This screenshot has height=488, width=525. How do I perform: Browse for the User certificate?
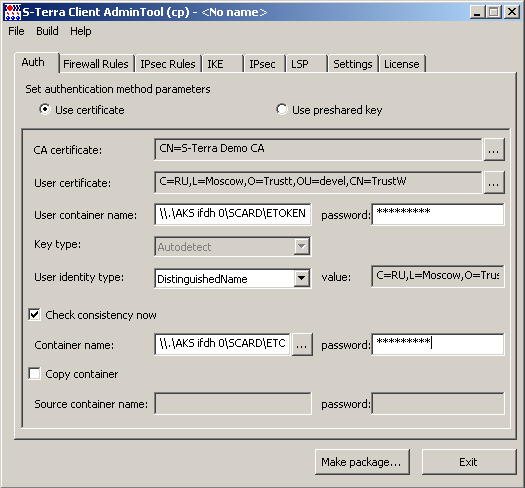point(494,182)
